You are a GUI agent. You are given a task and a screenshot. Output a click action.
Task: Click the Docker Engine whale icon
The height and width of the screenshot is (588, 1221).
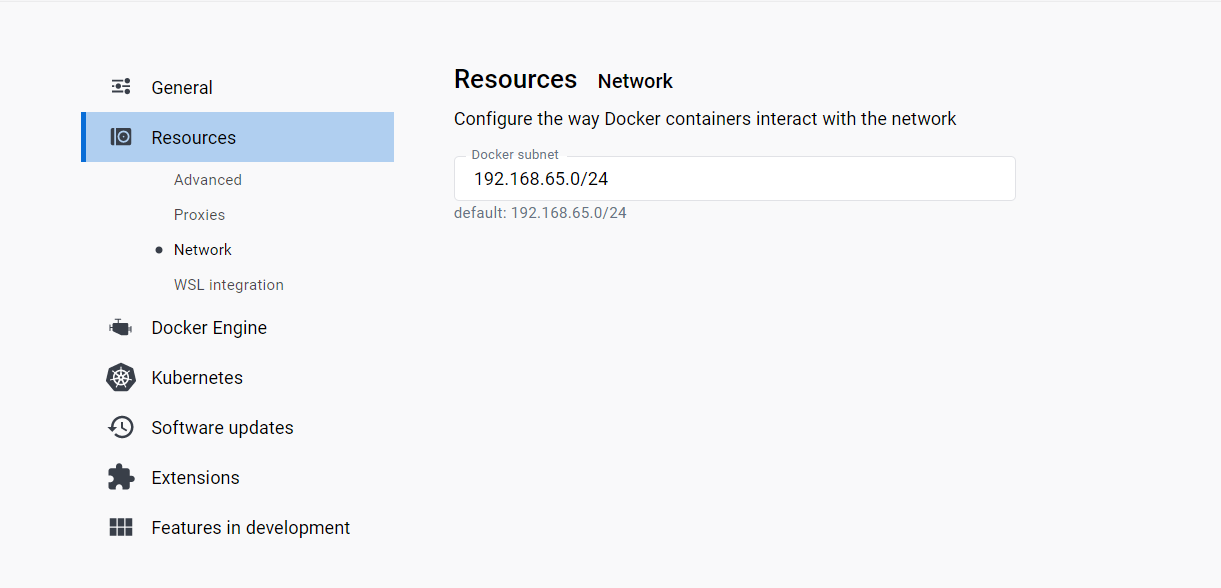(121, 327)
